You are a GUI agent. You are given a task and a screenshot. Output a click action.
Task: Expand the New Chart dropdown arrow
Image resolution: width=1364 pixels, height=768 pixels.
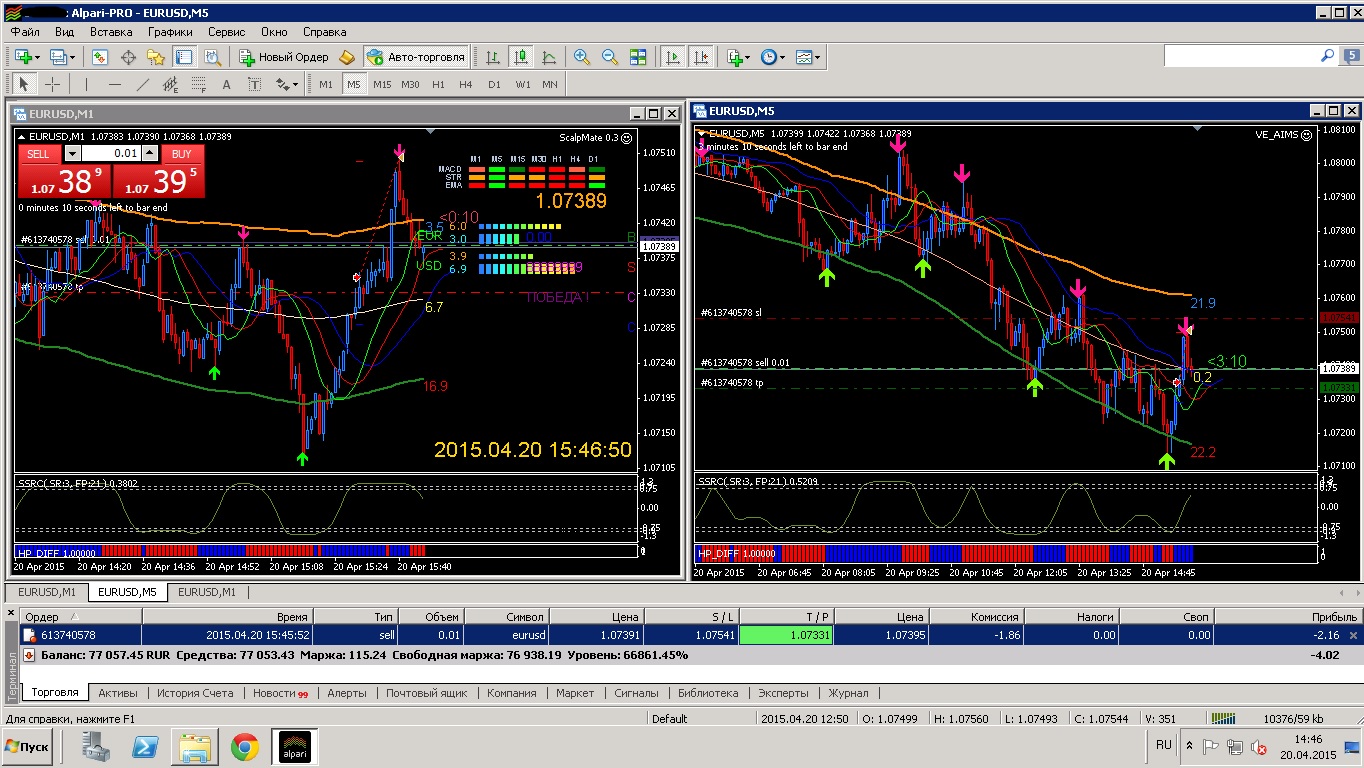coord(37,57)
